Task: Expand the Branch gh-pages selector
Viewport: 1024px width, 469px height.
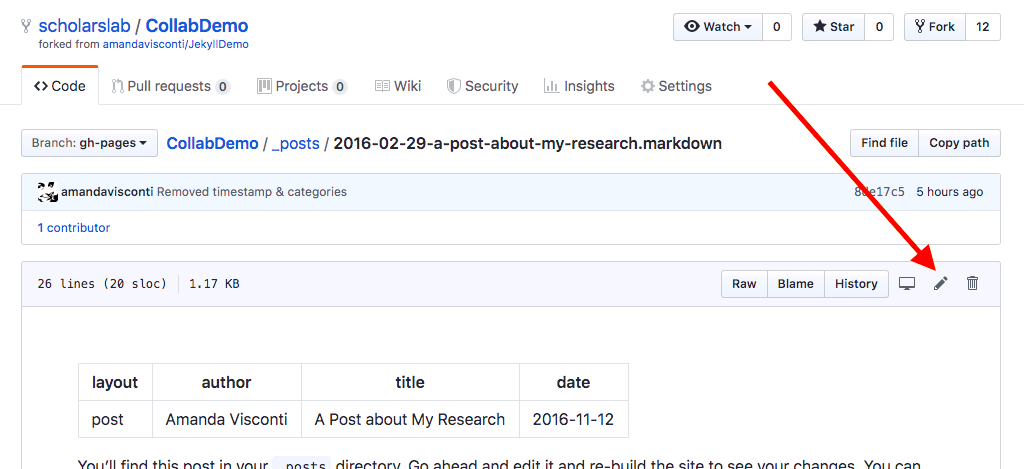Action: pos(89,143)
